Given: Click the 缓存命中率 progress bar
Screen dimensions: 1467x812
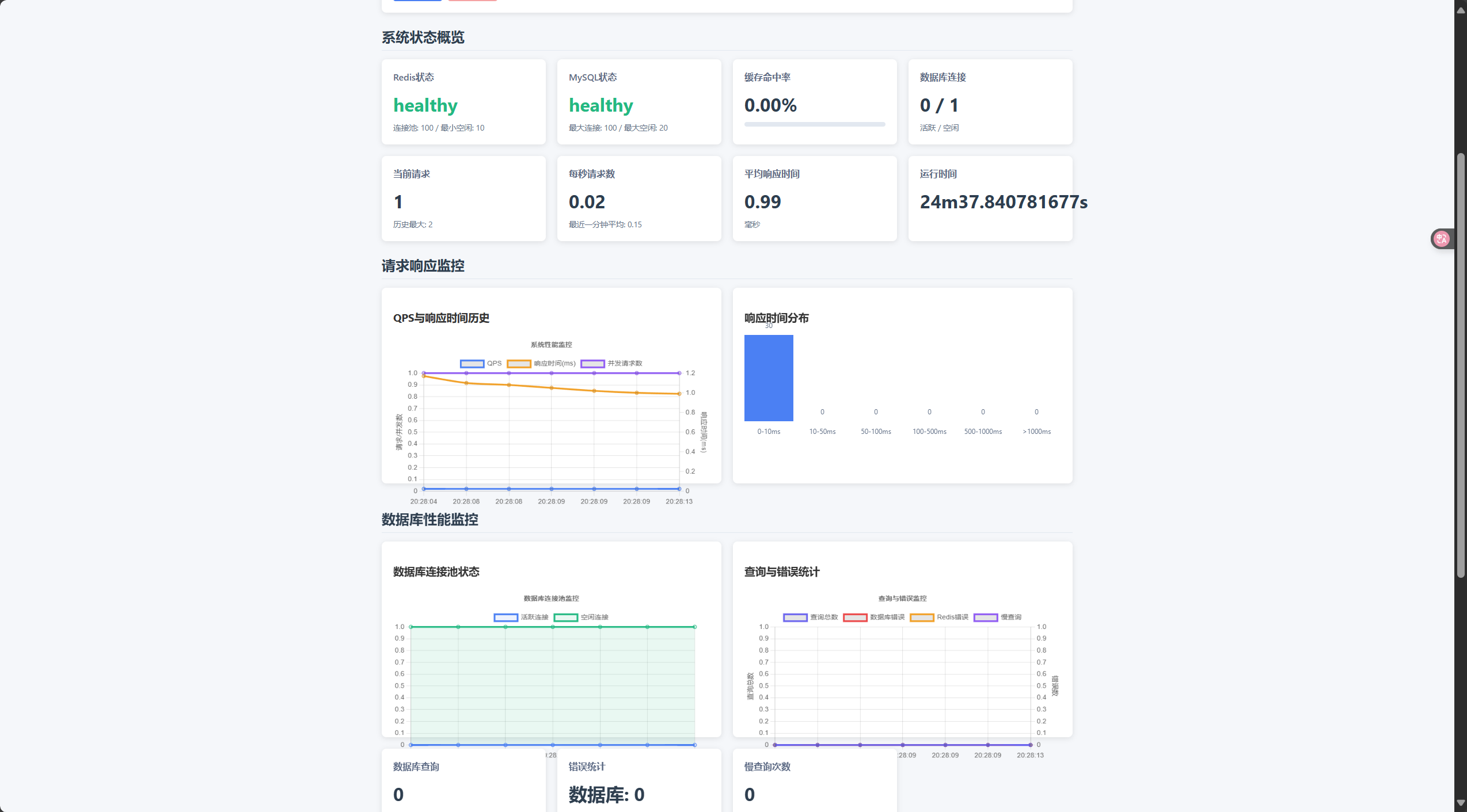Looking at the screenshot, I should (x=814, y=124).
